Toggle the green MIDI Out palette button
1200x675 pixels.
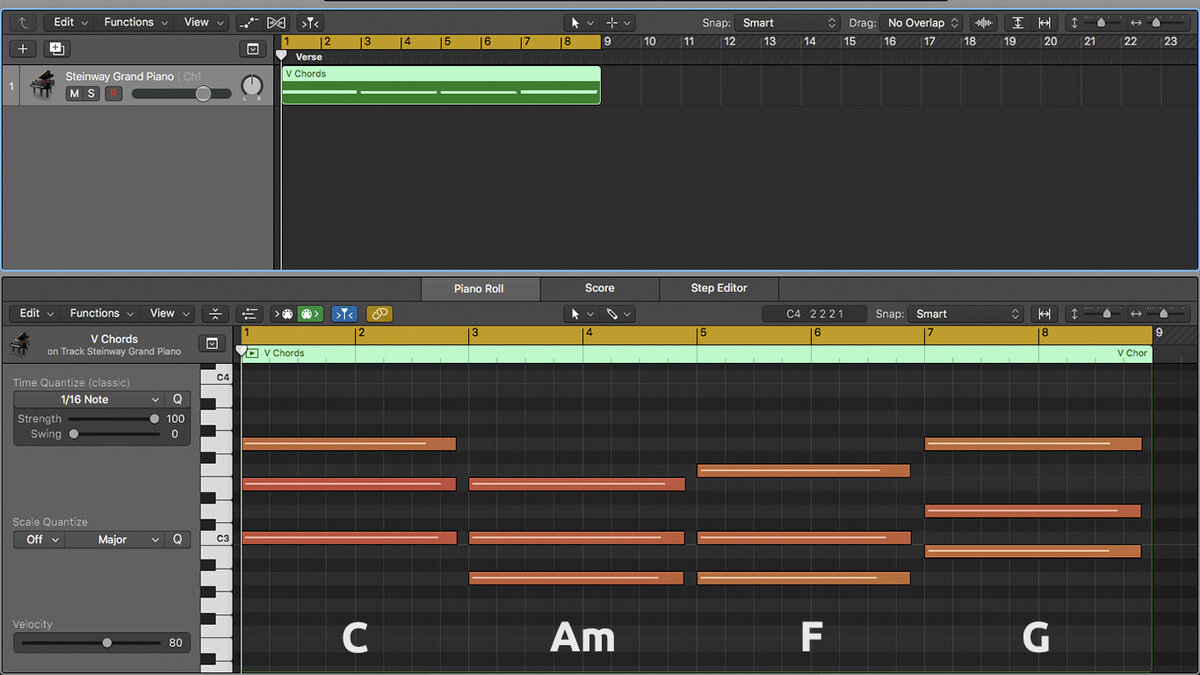coord(309,314)
